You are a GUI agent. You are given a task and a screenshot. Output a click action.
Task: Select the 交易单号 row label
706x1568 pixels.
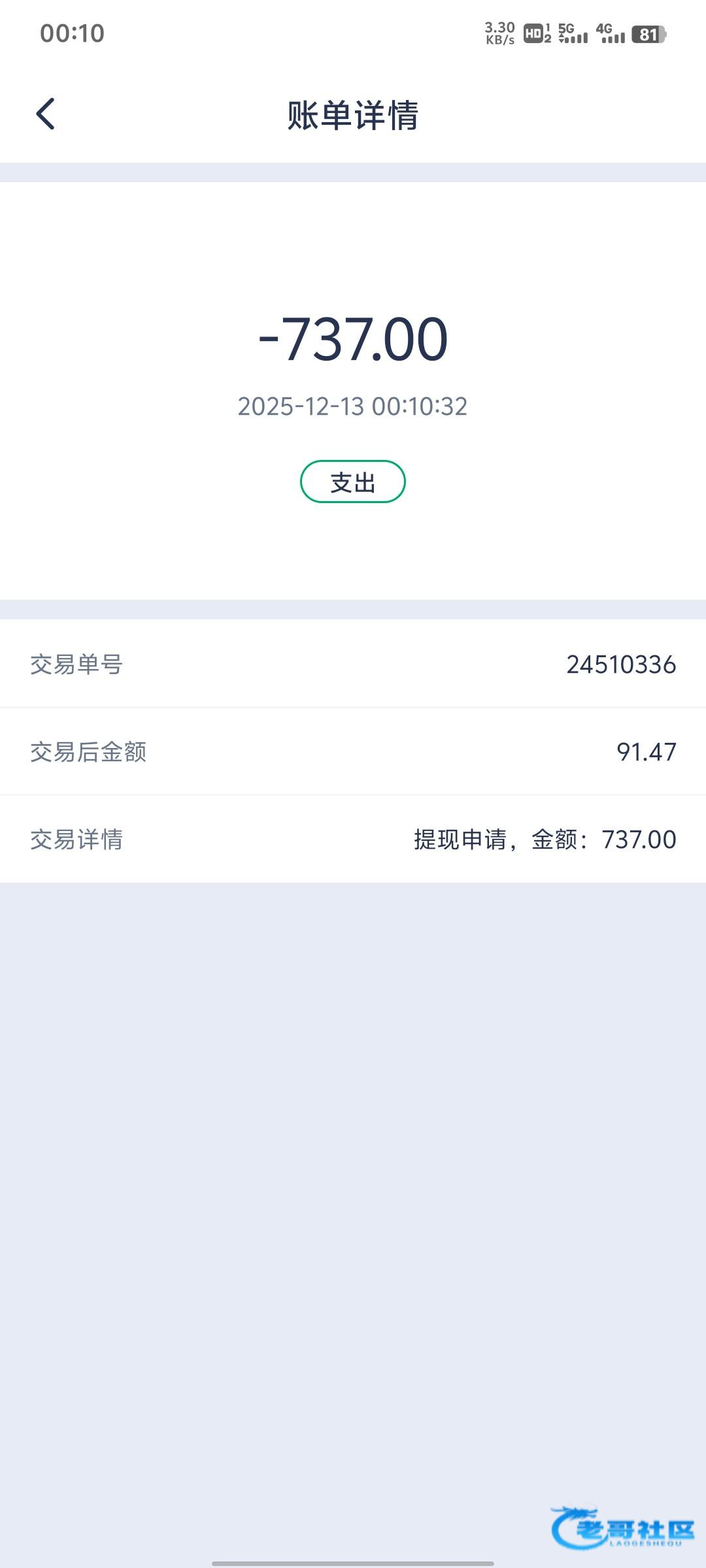pos(76,664)
